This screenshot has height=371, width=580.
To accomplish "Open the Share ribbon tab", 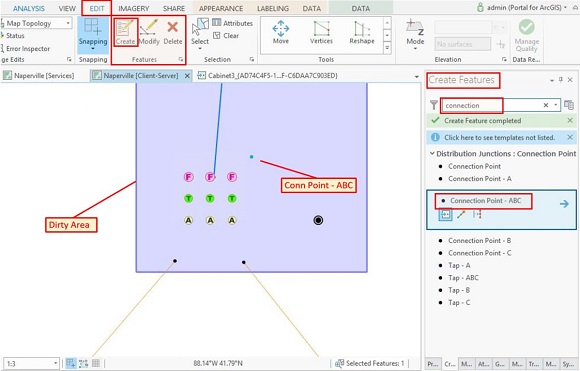I will [174, 8].
